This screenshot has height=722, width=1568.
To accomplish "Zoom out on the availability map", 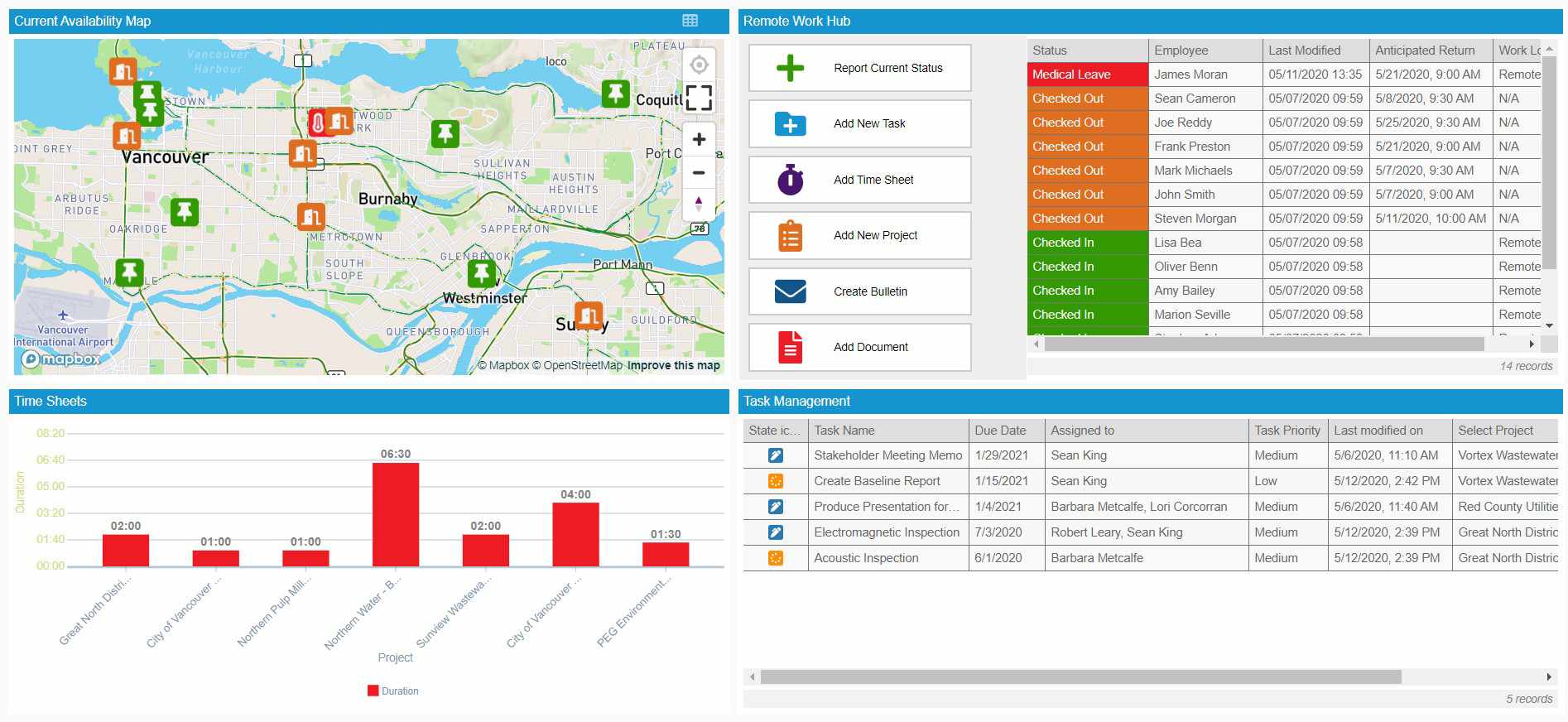I will pos(699,172).
